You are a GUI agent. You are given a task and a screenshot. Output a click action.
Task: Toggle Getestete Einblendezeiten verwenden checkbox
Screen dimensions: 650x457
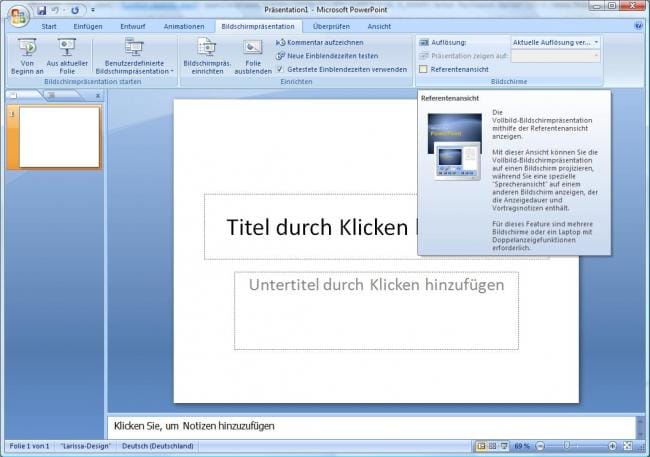pos(281,69)
